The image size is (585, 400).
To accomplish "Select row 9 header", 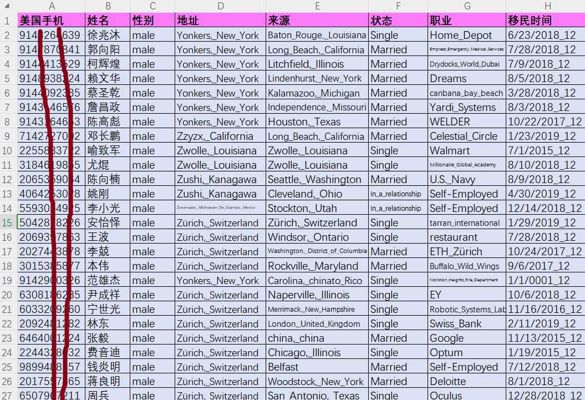I will pyautogui.click(x=8, y=136).
